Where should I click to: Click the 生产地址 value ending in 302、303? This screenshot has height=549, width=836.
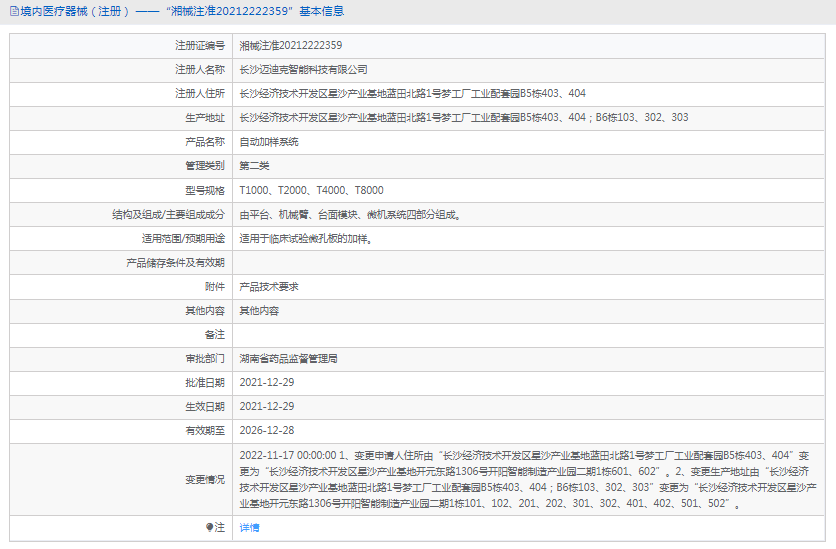[464, 118]
